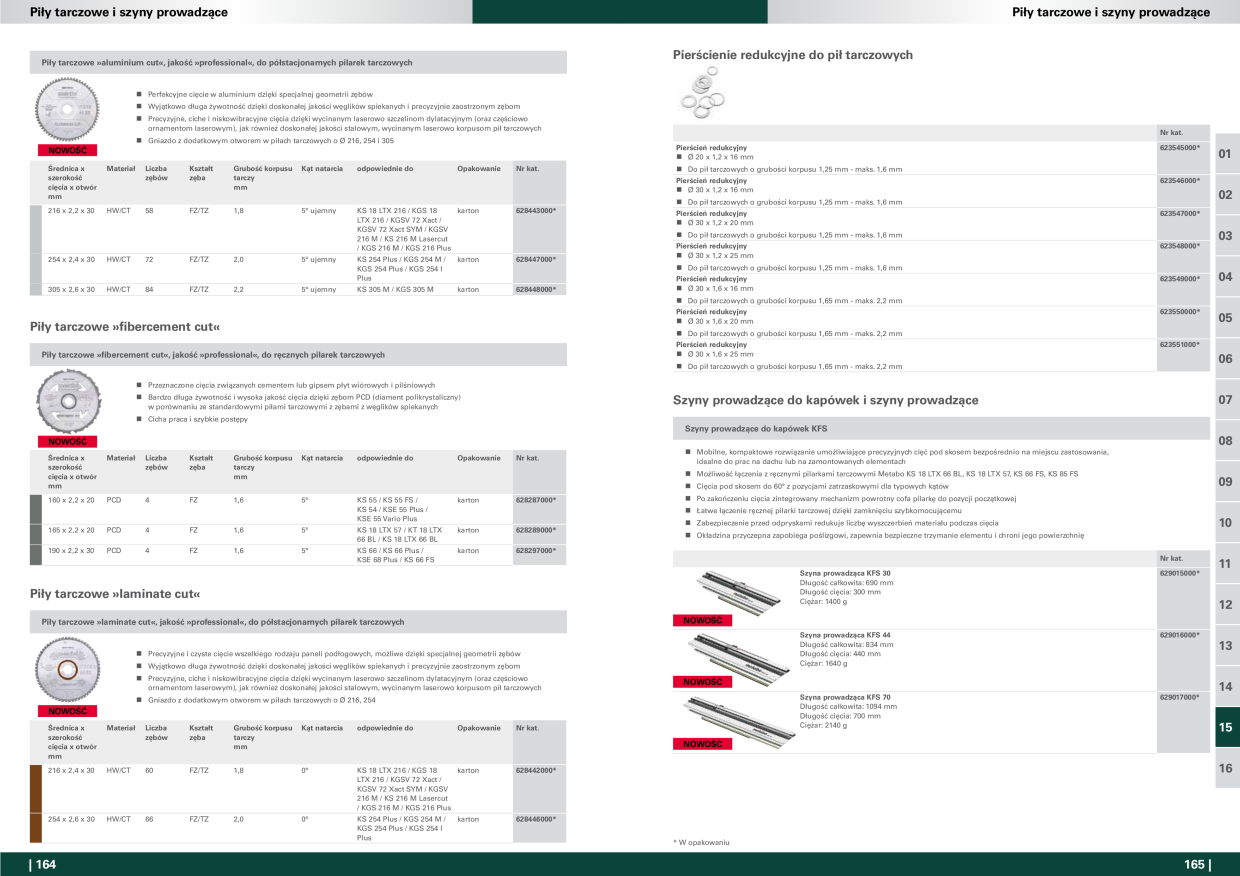Go to chapter tab 04
The height and width of the screenshot is (876, 1240).
[x=1226, y=277]
